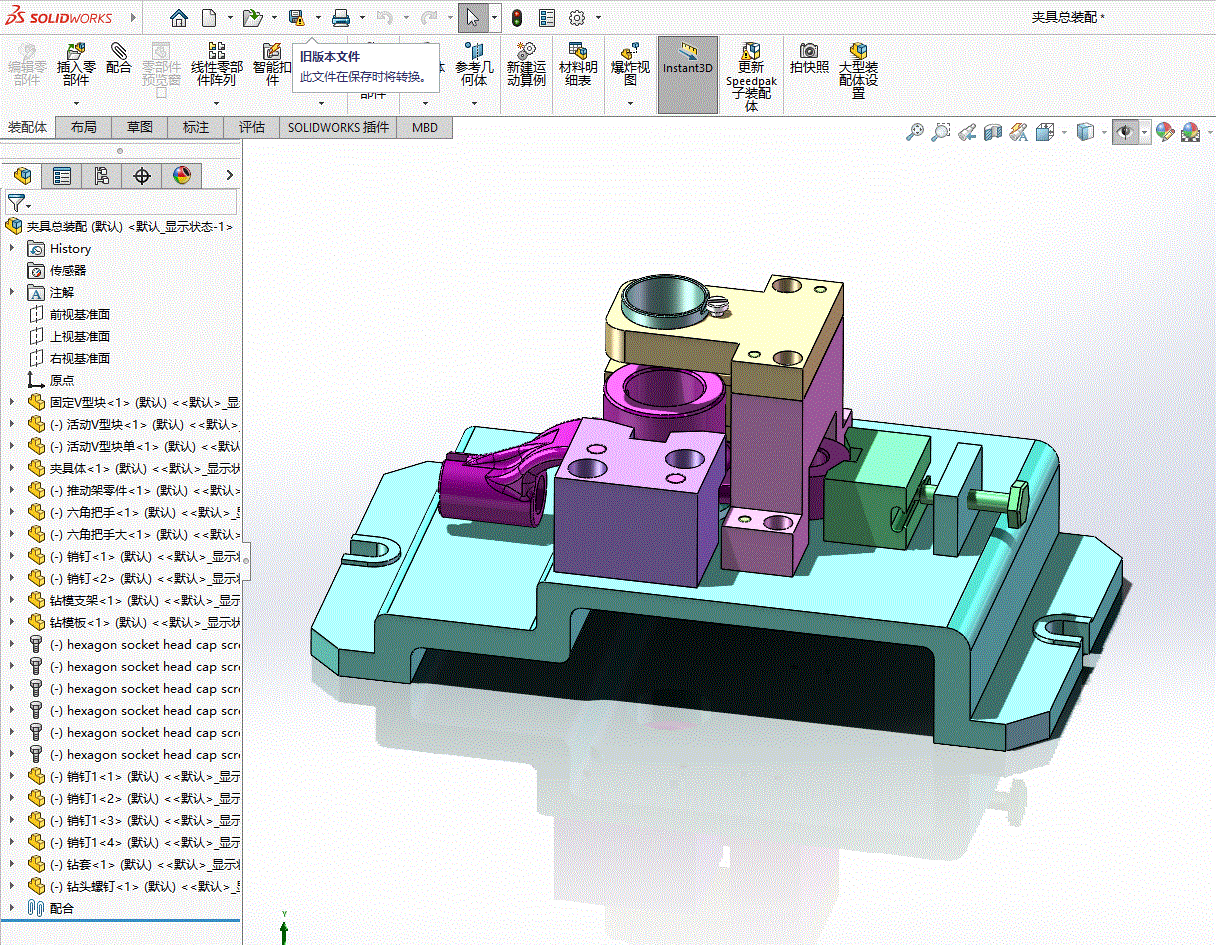The image size is (1216, 945).
Task: Click the Edit Appearance color ball icon
Action: pyautogui.click(x=1165, y=132)
